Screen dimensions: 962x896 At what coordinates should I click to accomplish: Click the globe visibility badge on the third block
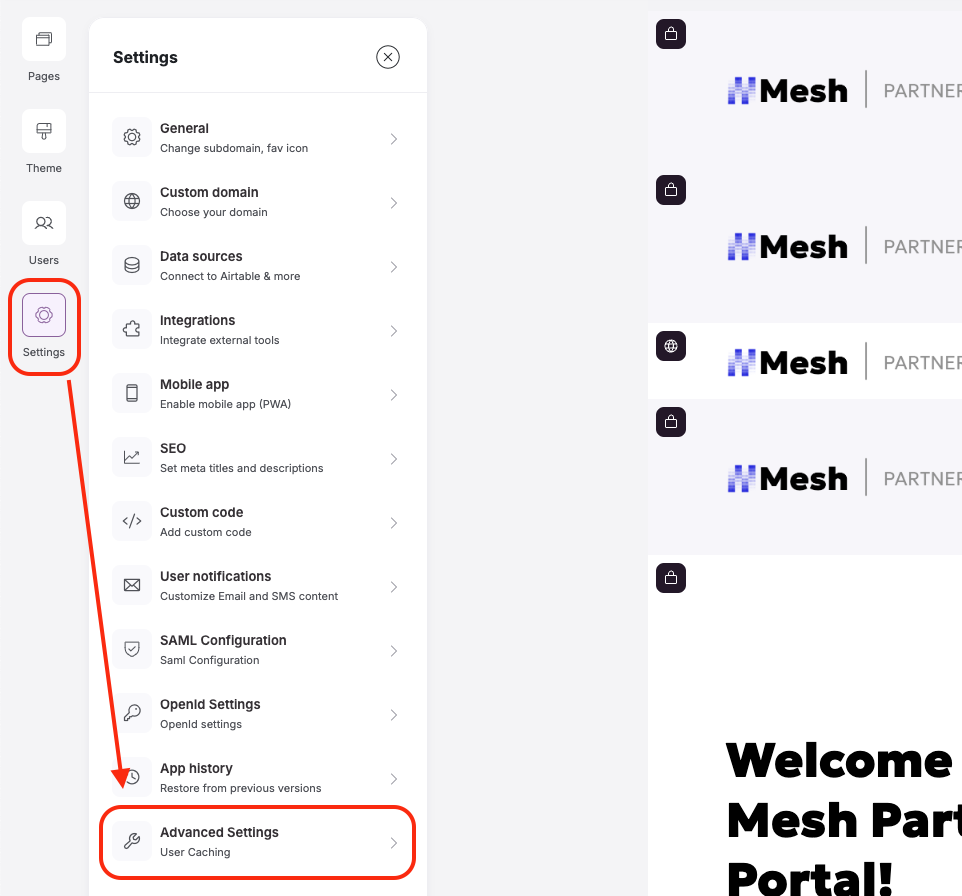coord(670,345)
